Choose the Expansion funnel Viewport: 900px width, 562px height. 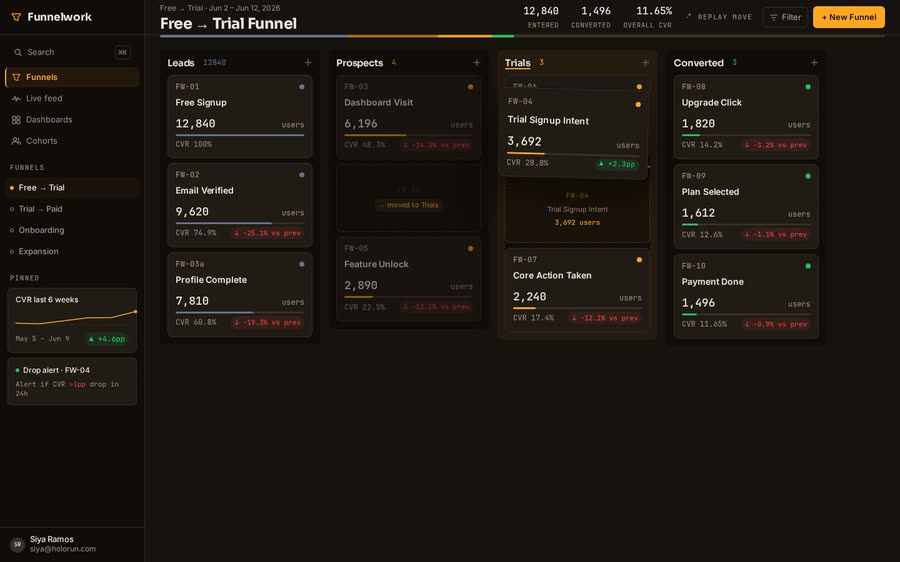(72, 251)
